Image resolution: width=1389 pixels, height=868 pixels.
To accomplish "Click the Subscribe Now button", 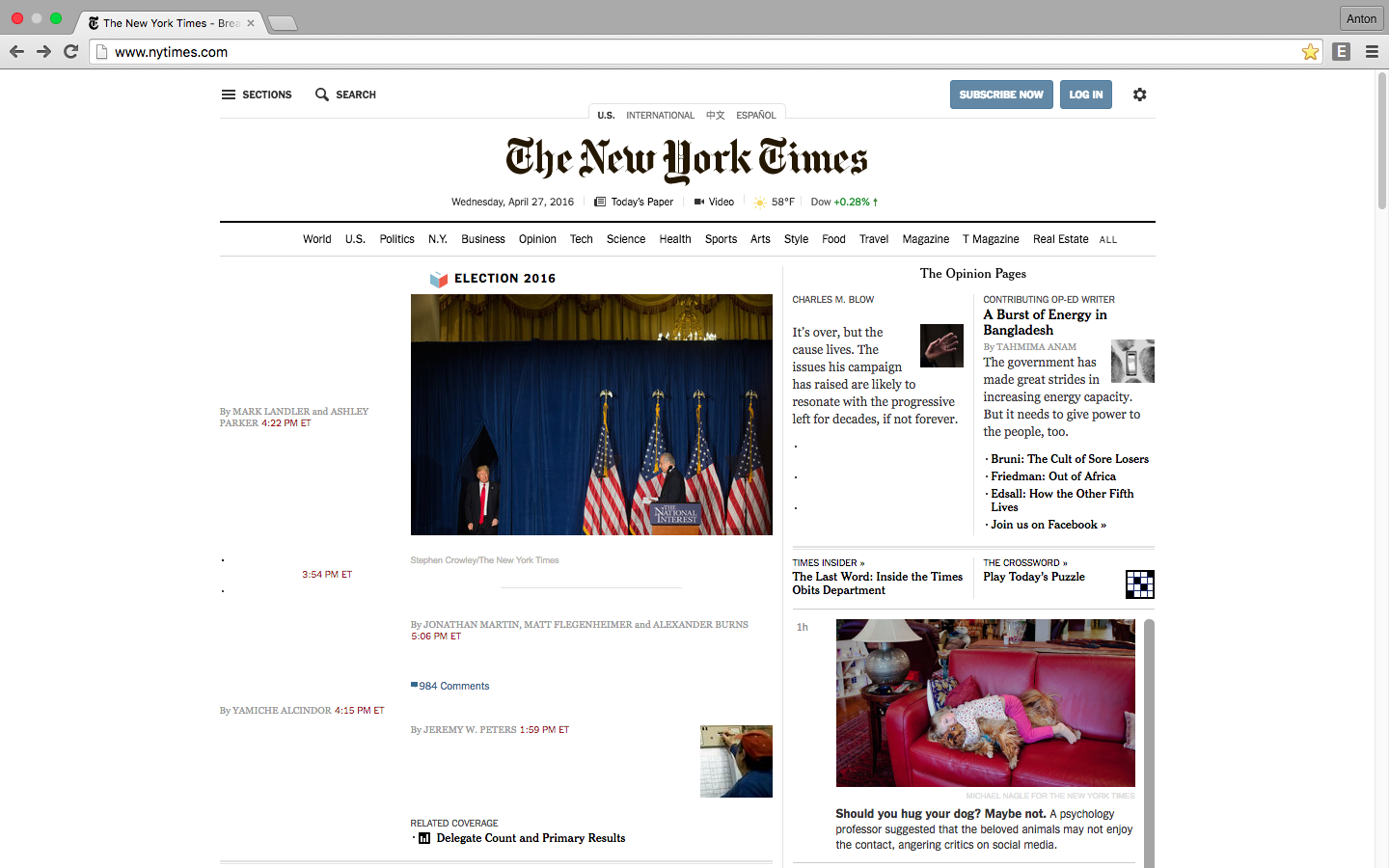I will click(1001, 95).
